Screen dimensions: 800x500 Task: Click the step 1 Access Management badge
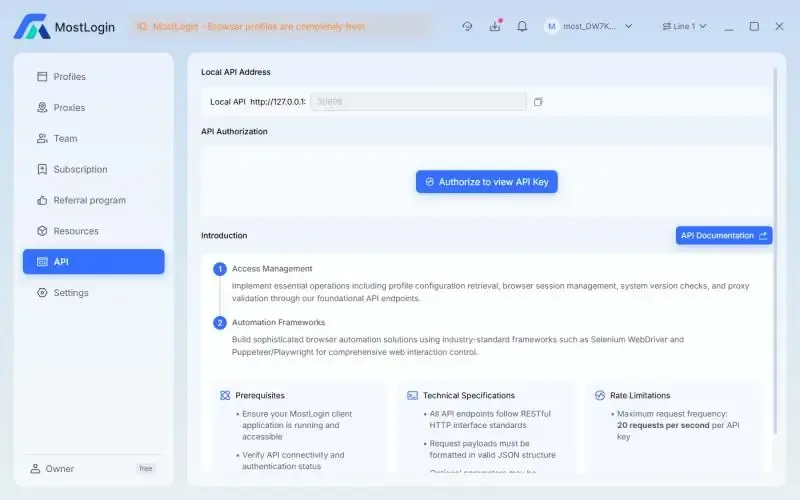(220, 269)
